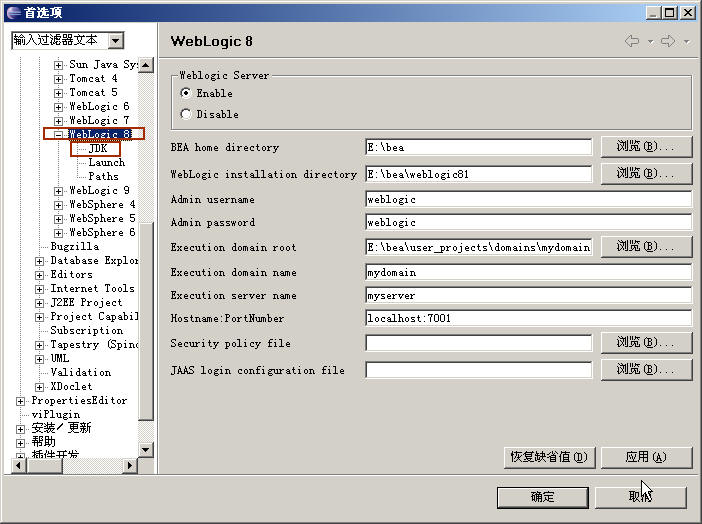Click Execution server name field
Screen dimensions: 702x524
529,295
